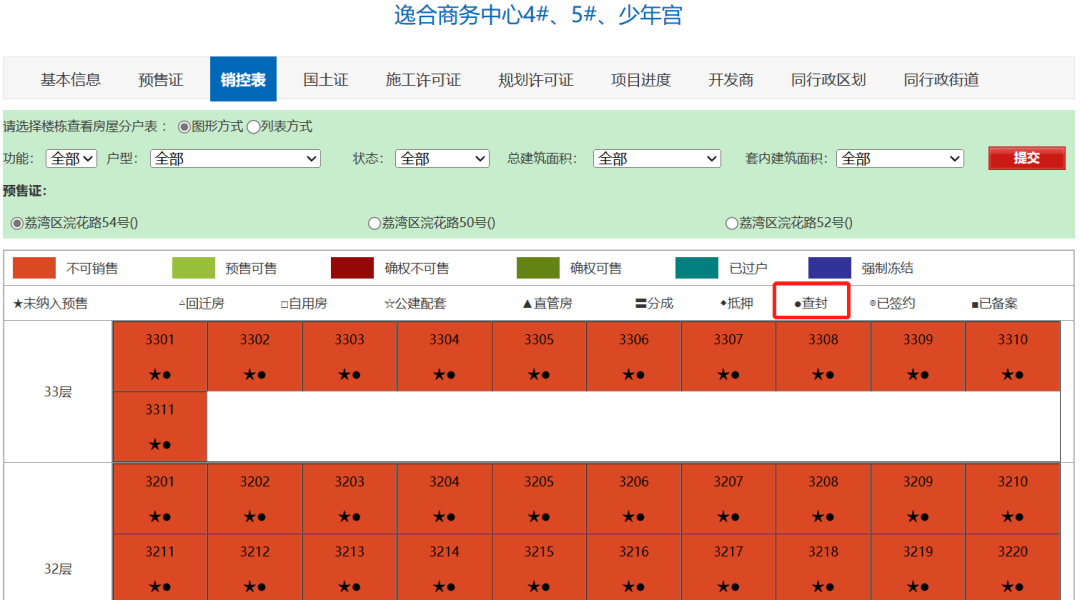Click the 不可销售 orange-red legend swatch
Image resolution: width=1080 pixels, height=600 pixels.
34,268
